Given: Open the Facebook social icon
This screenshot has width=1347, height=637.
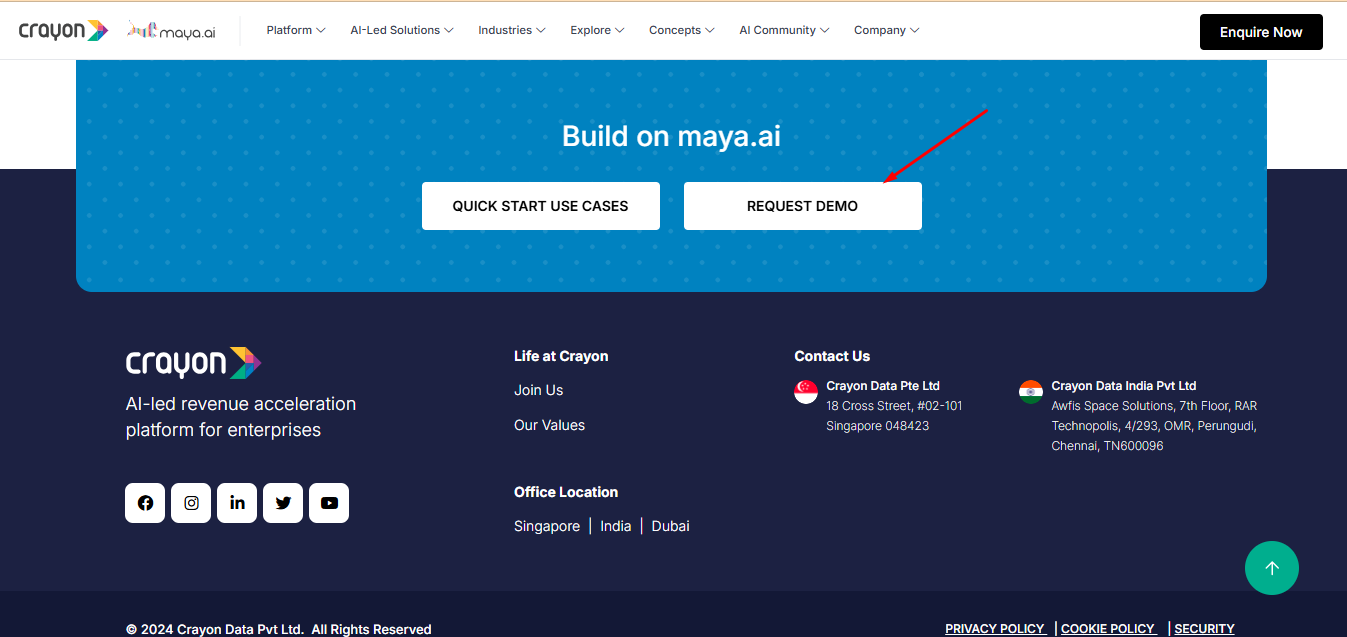Looking at the screenshot, I should 145,503.
